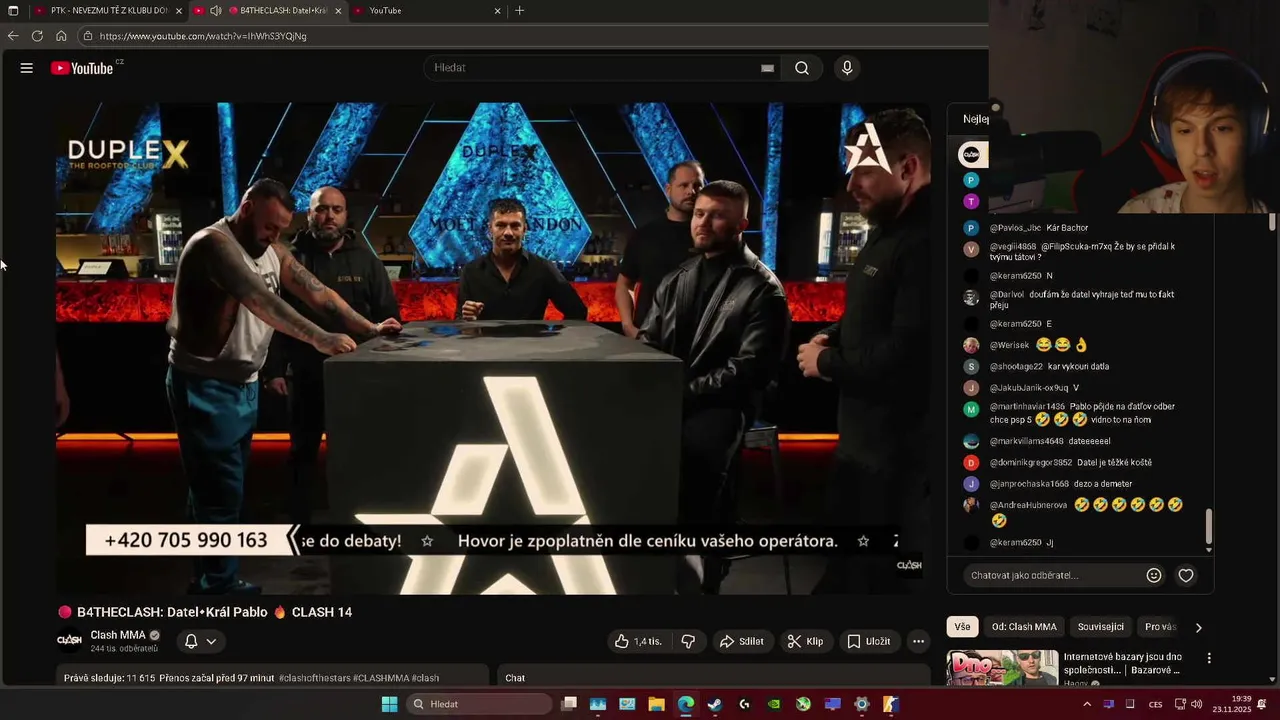Open the Internetové bazary video thumbnail
The height and width of the screenshot is (720, 1280).
pos(1002,668)
